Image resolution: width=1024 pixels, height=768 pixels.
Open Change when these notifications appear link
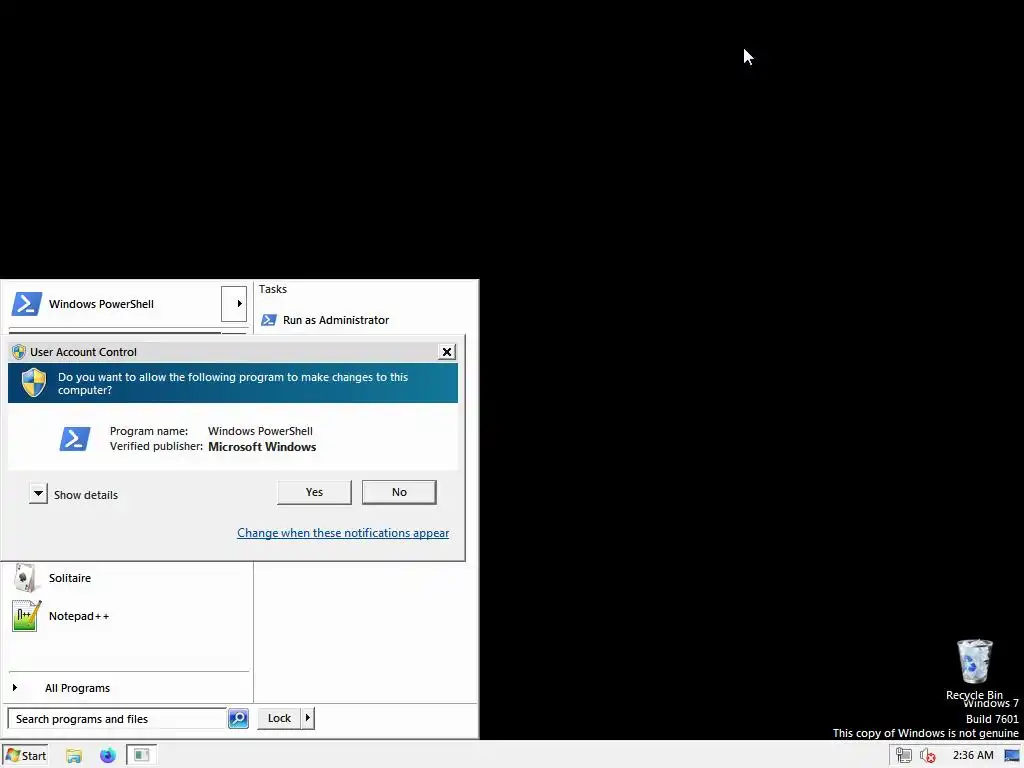(x=343, y=533)
